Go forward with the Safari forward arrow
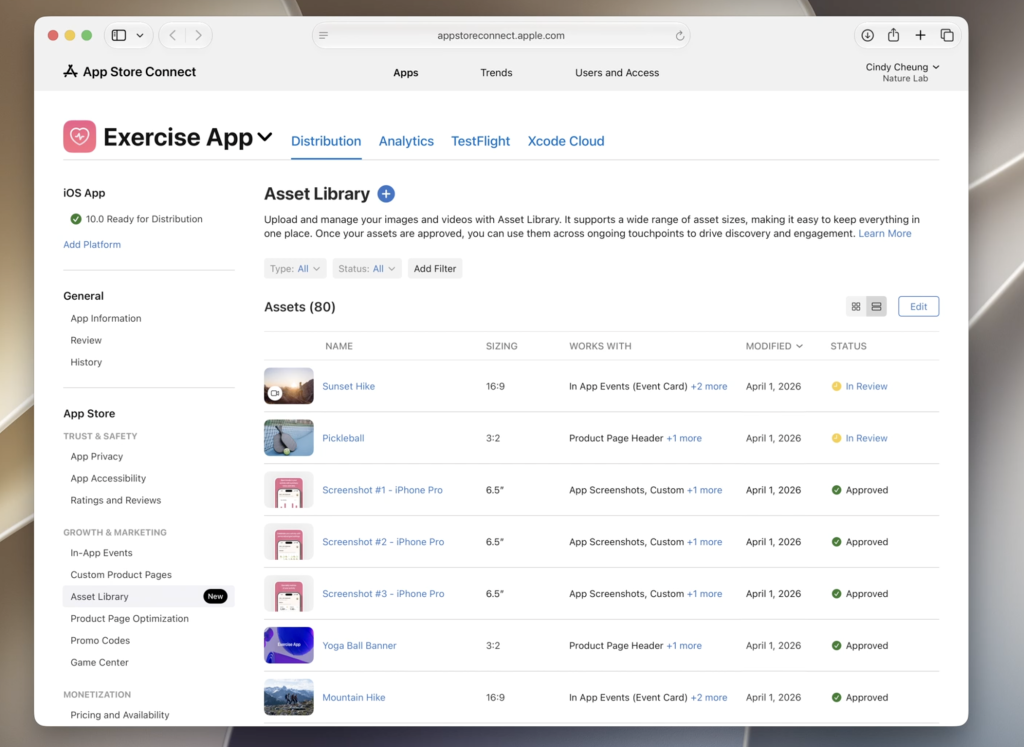The width and height of the screenshot is (1024, 747). (x=199, y=35)
